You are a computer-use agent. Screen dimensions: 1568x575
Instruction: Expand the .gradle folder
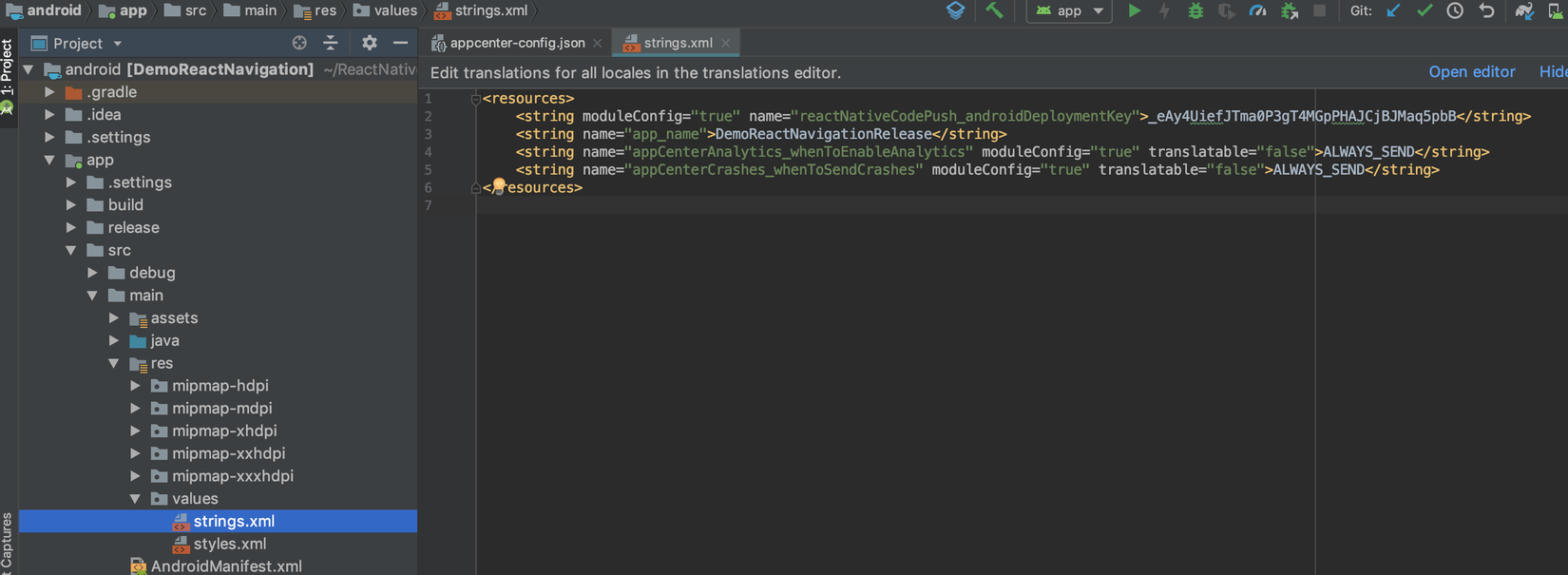(x=49, y=92)
